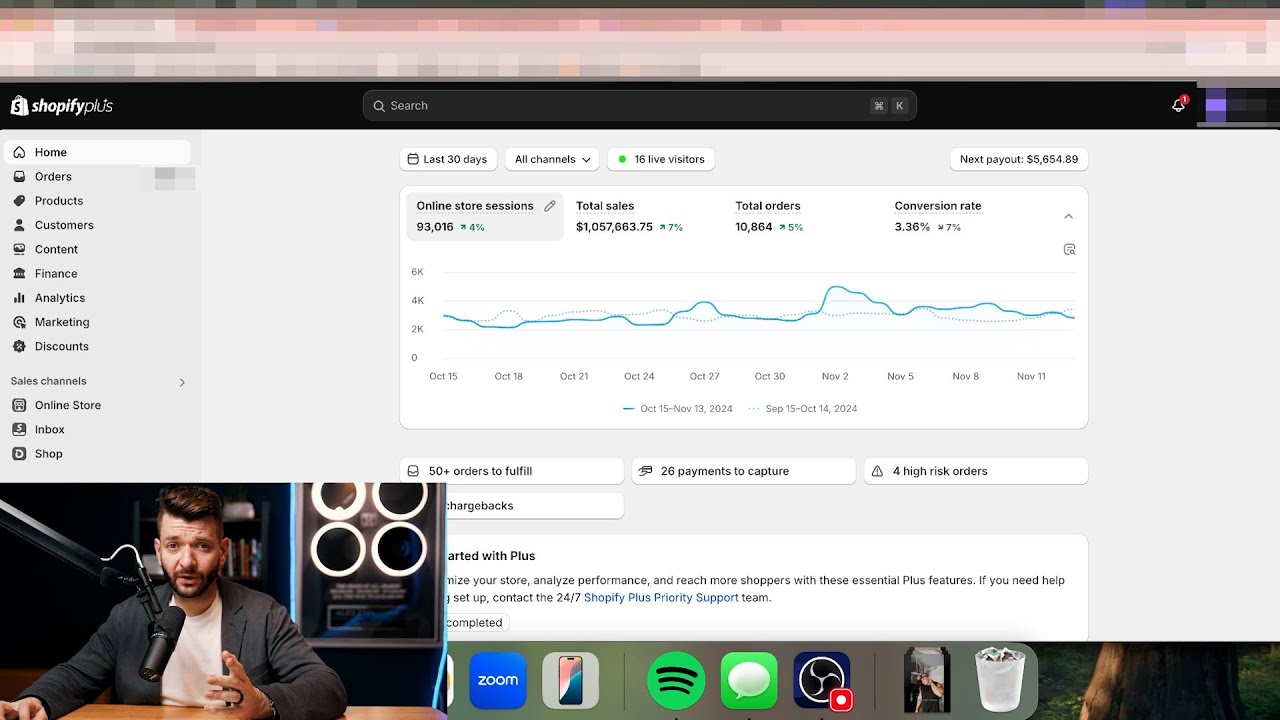1280x720 pixels.
Task: Open the Last 30 days date picker
Action: tap(448, 159)
